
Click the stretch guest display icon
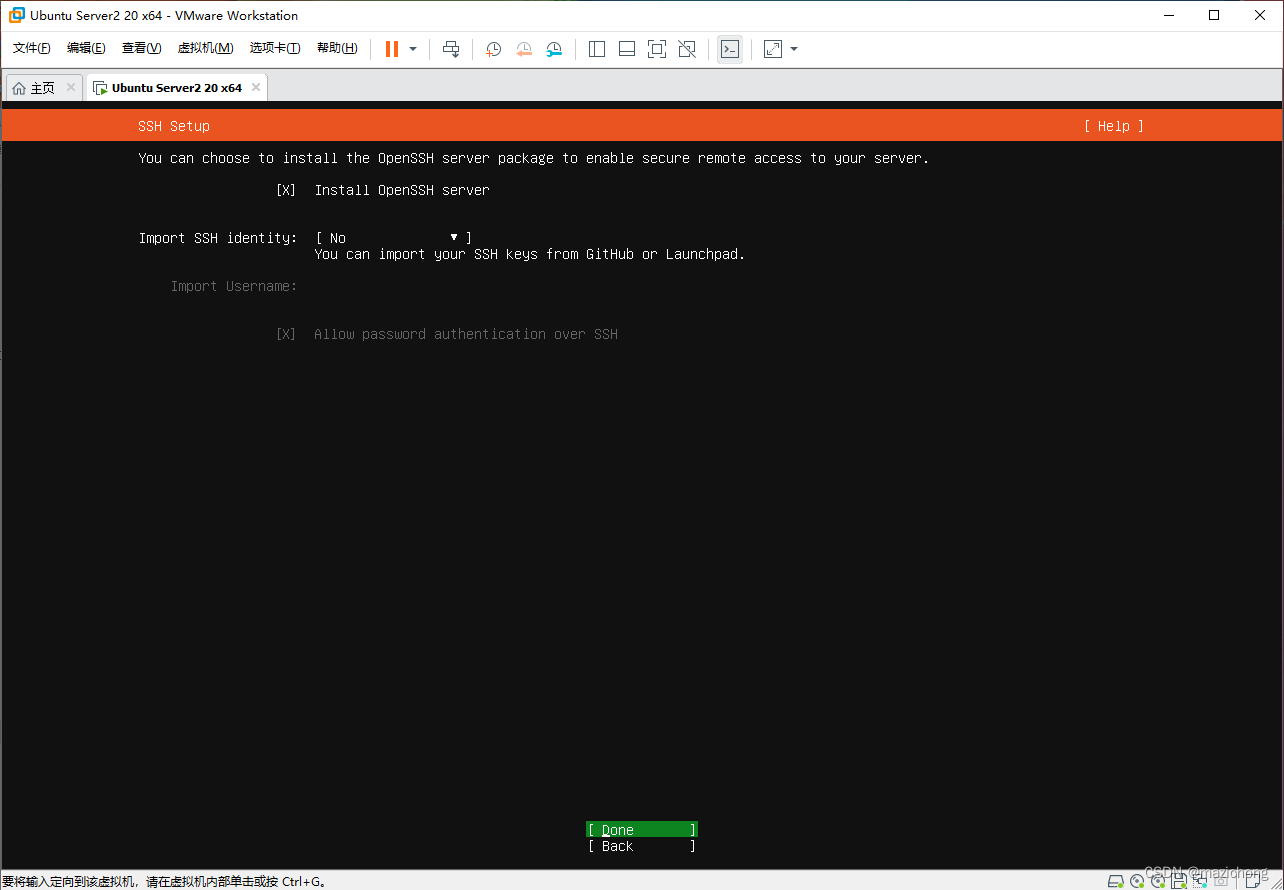(773, 49)
